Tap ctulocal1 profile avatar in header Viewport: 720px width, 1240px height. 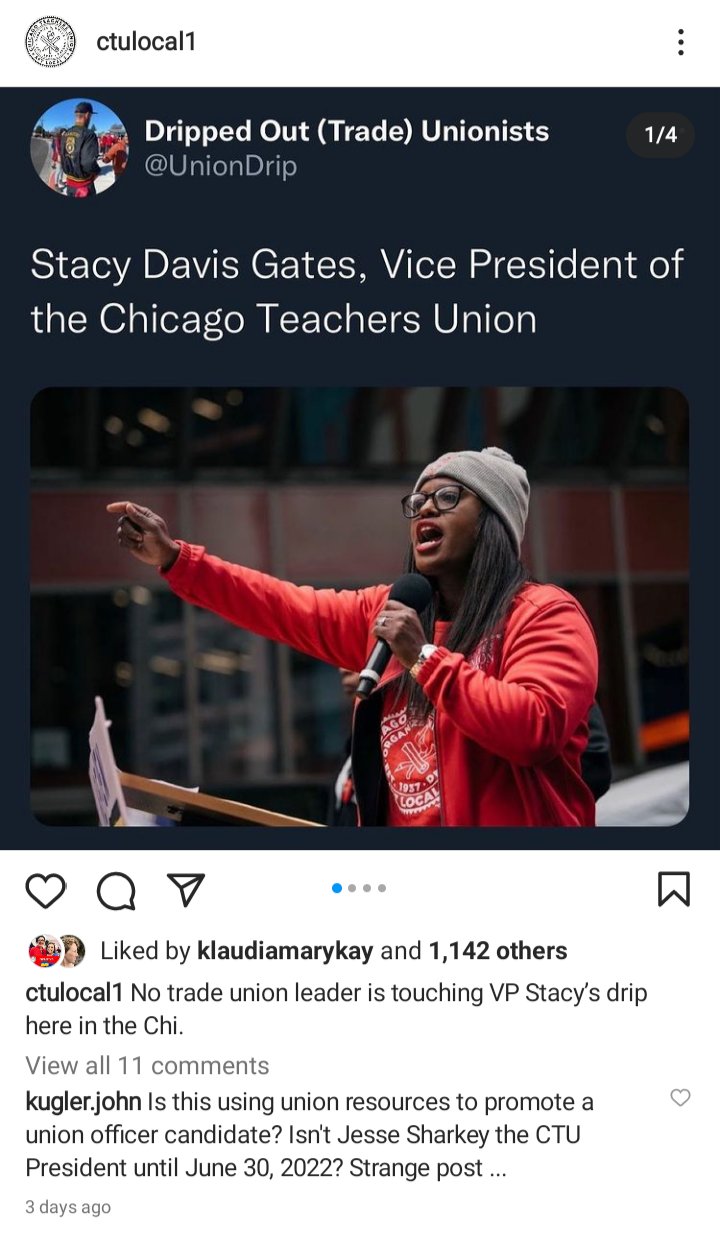pyautogui.click(x=50, y=42)
